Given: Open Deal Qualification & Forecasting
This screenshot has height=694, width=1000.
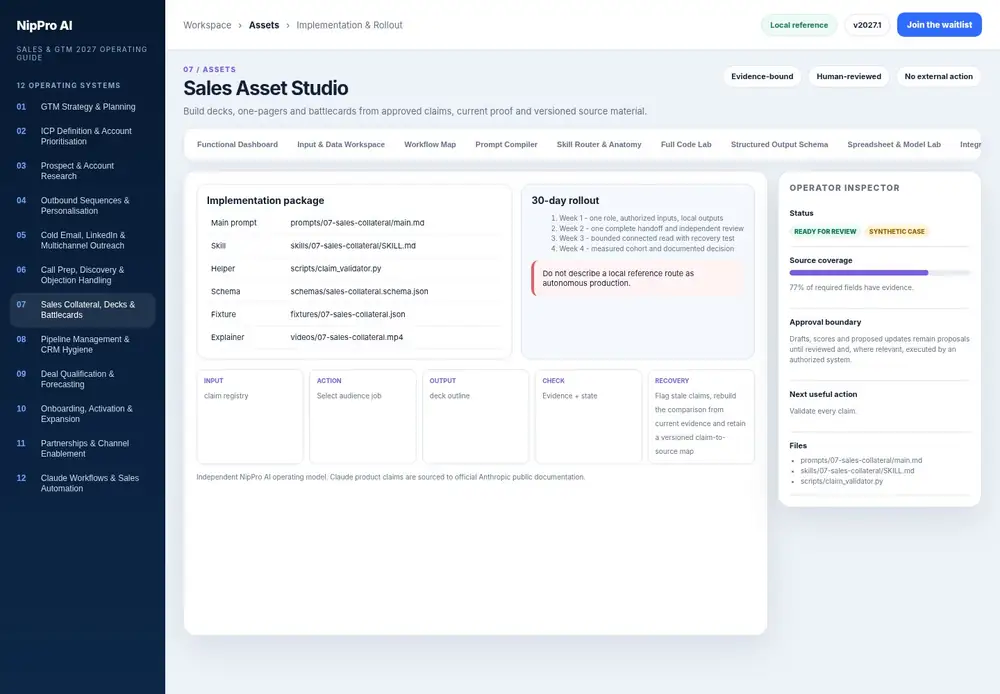Looking at the screenshot, I should (x=82, y=379).
